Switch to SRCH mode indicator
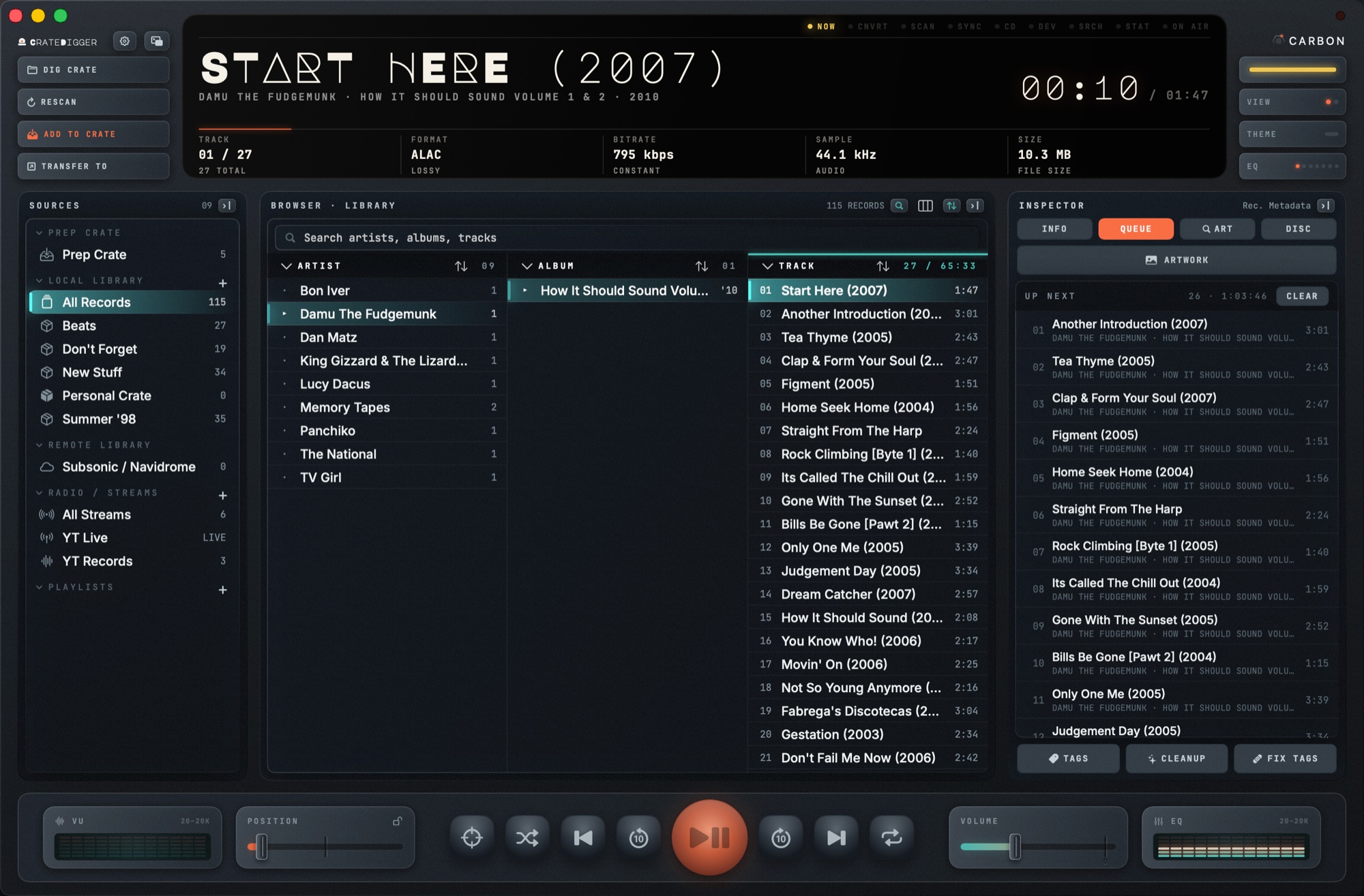The height and width of the screenshot is (896, 1364). (1086, 27)
